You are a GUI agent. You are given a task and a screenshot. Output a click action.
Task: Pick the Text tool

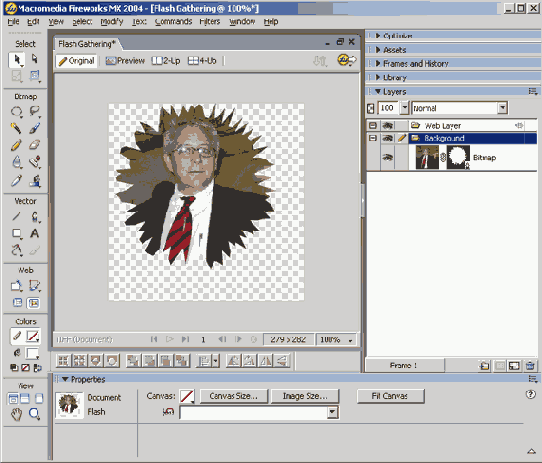tap(35, 233)
